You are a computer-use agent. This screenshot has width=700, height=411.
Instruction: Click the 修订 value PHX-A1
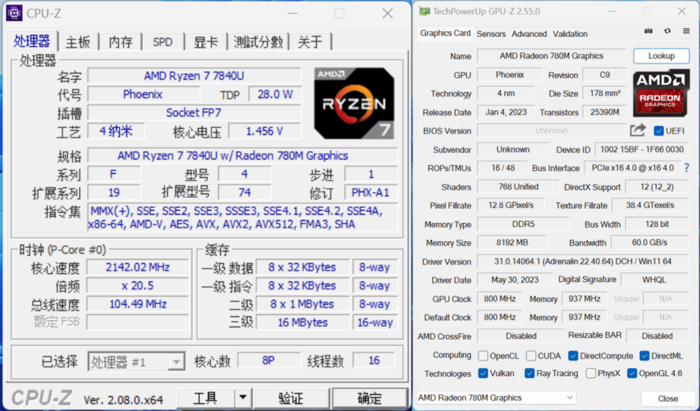coord(370,193)
